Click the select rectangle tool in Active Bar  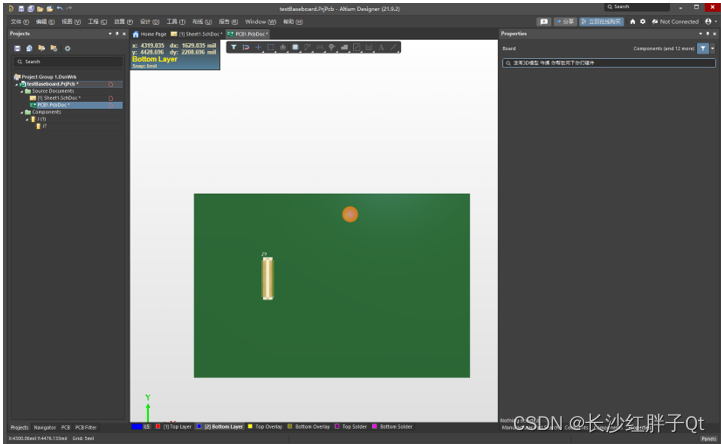coord(270,47)
